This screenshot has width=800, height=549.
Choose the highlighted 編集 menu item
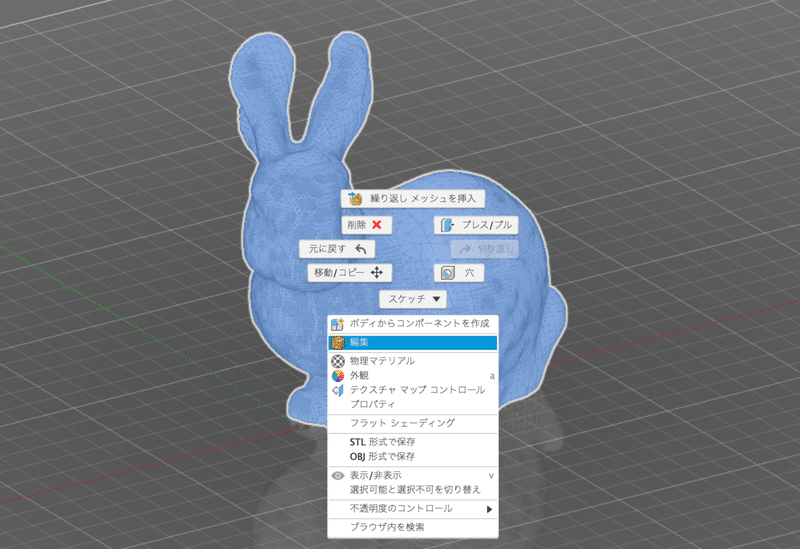[x=413, y=343]
